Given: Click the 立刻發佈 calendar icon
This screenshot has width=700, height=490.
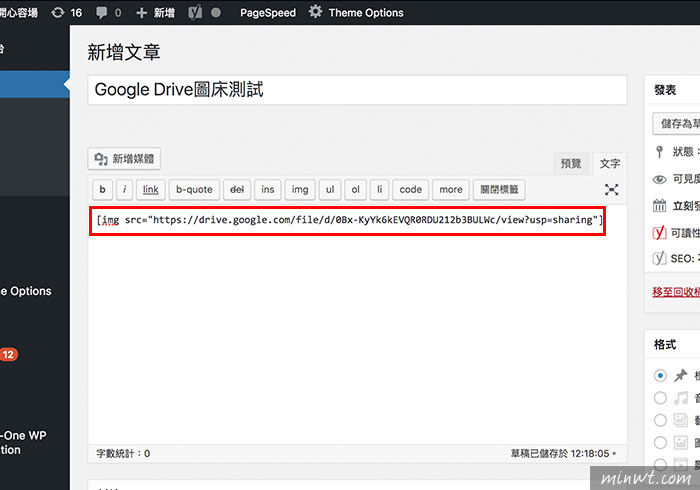Looking at the screenshot, I should (659, 205).
